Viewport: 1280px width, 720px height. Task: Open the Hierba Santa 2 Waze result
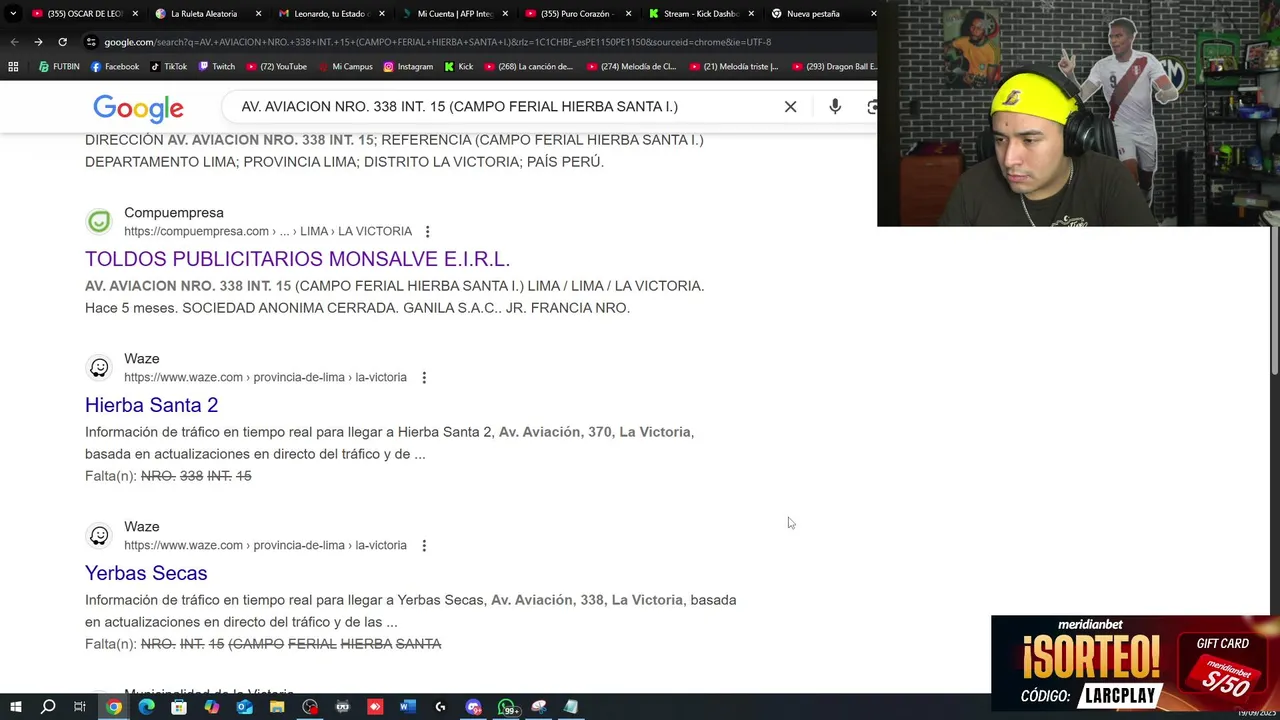point(151,405)
